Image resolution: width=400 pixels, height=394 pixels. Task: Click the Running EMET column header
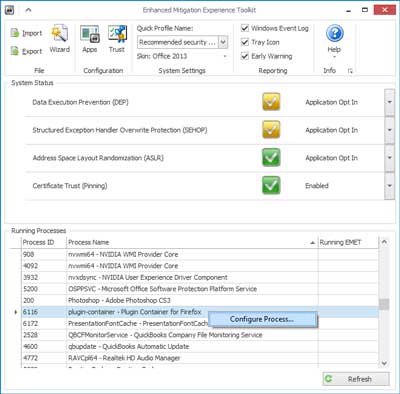pyautogui.click(x=348, y=242)
